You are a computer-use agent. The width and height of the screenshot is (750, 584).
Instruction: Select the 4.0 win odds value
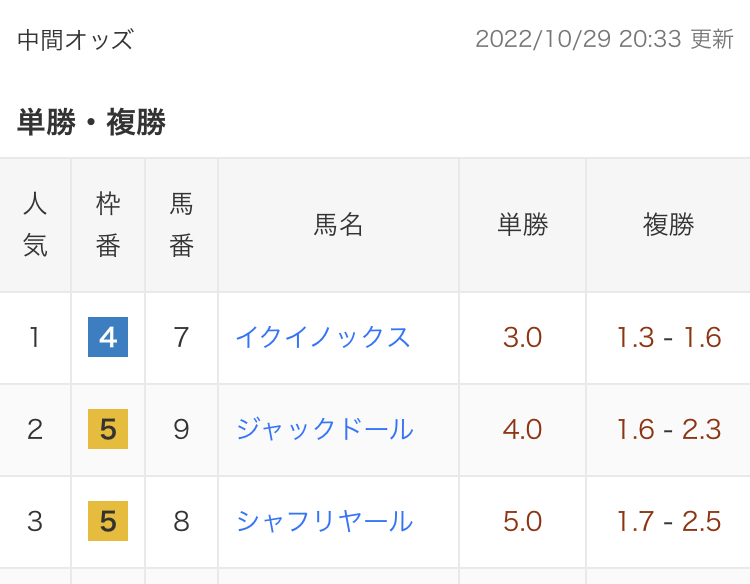(522, 430)
